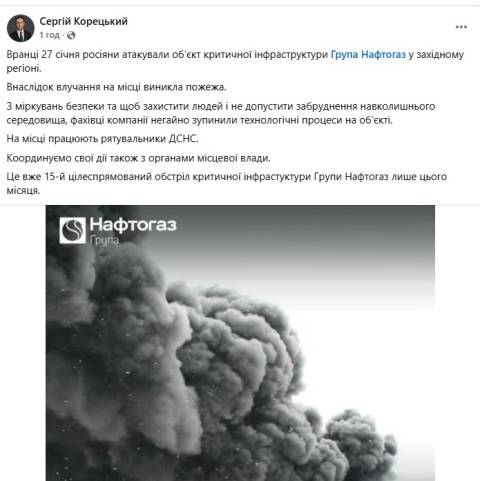The width and height of the screenshot is (480, 481).
Task: Open the Сергій Корецький author name link
Action: pos(84,21)
